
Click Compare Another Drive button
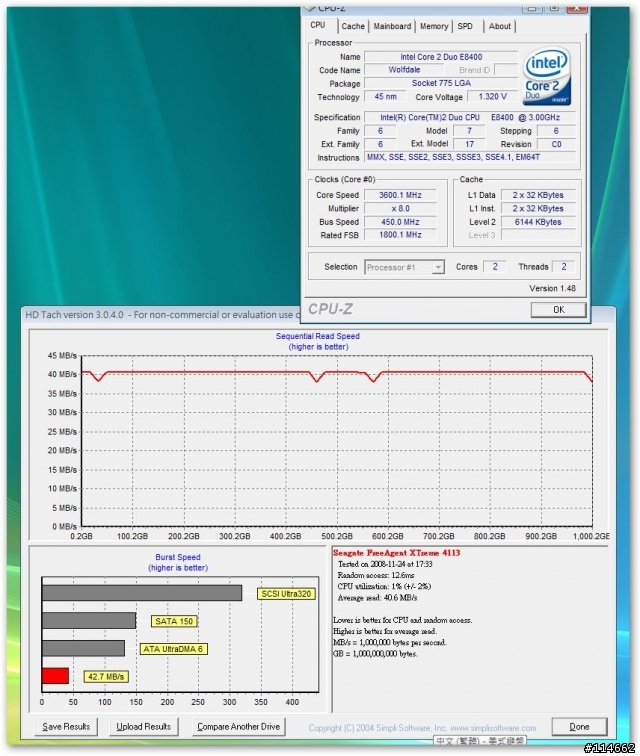239,727
